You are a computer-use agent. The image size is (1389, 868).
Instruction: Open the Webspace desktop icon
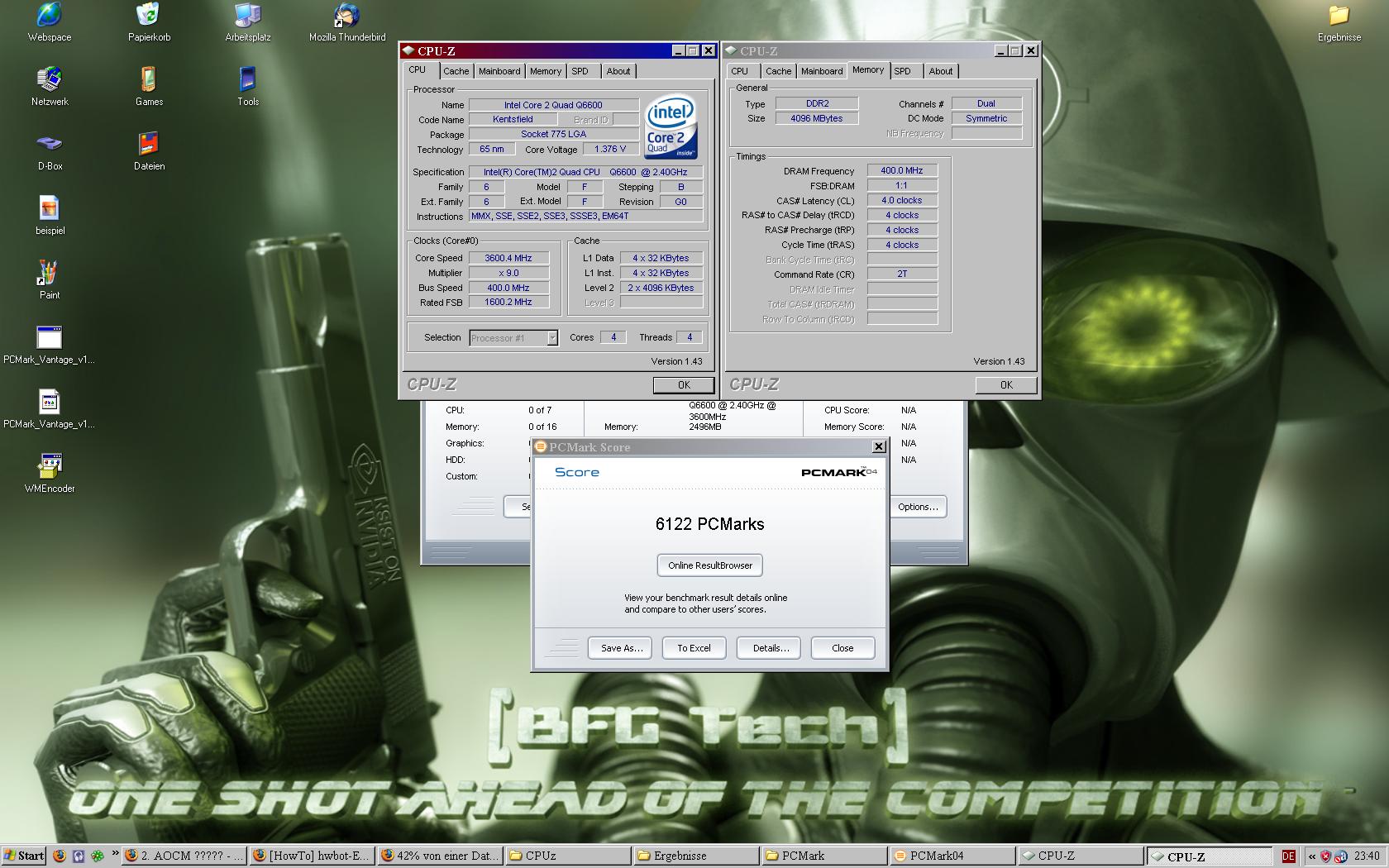coord(50,22)
